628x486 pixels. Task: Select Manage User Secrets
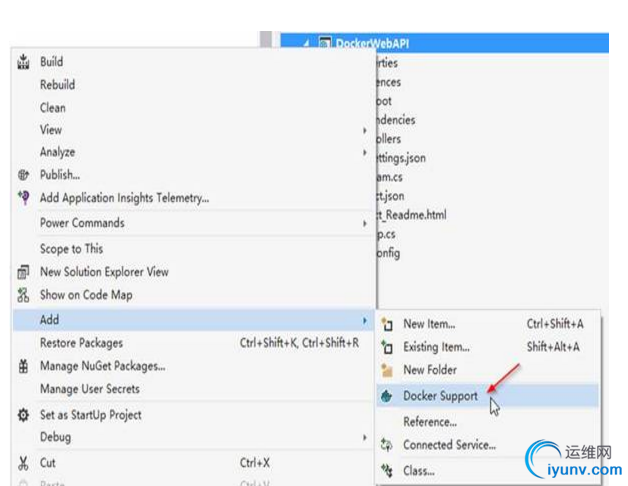tap(194, 389)
